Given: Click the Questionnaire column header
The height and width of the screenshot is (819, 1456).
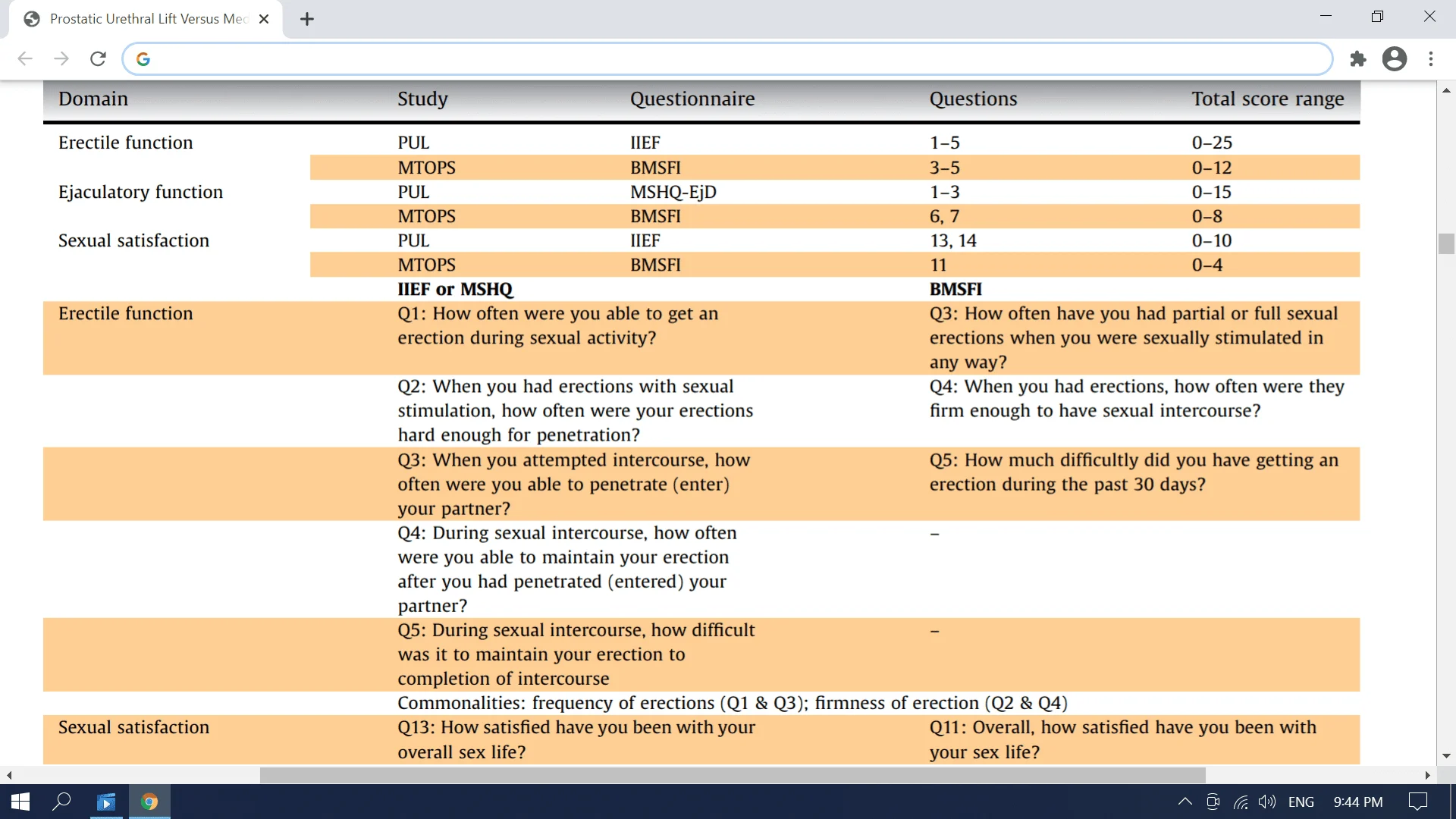Looking at the screenshot, I should 692,99.
